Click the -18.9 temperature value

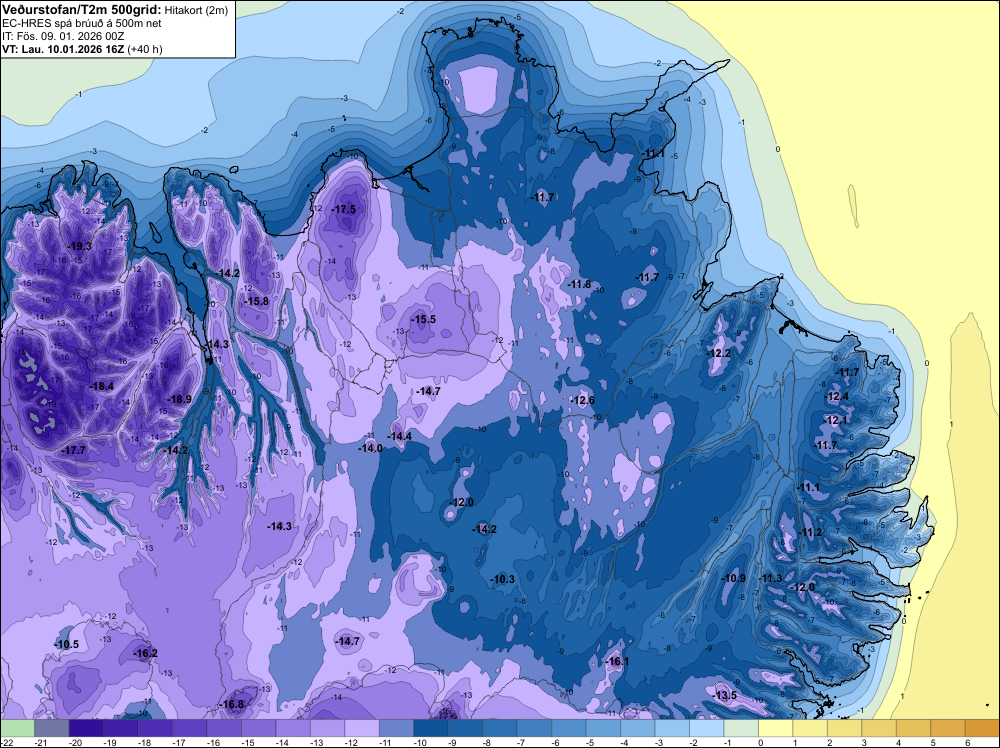pos(179,399)
